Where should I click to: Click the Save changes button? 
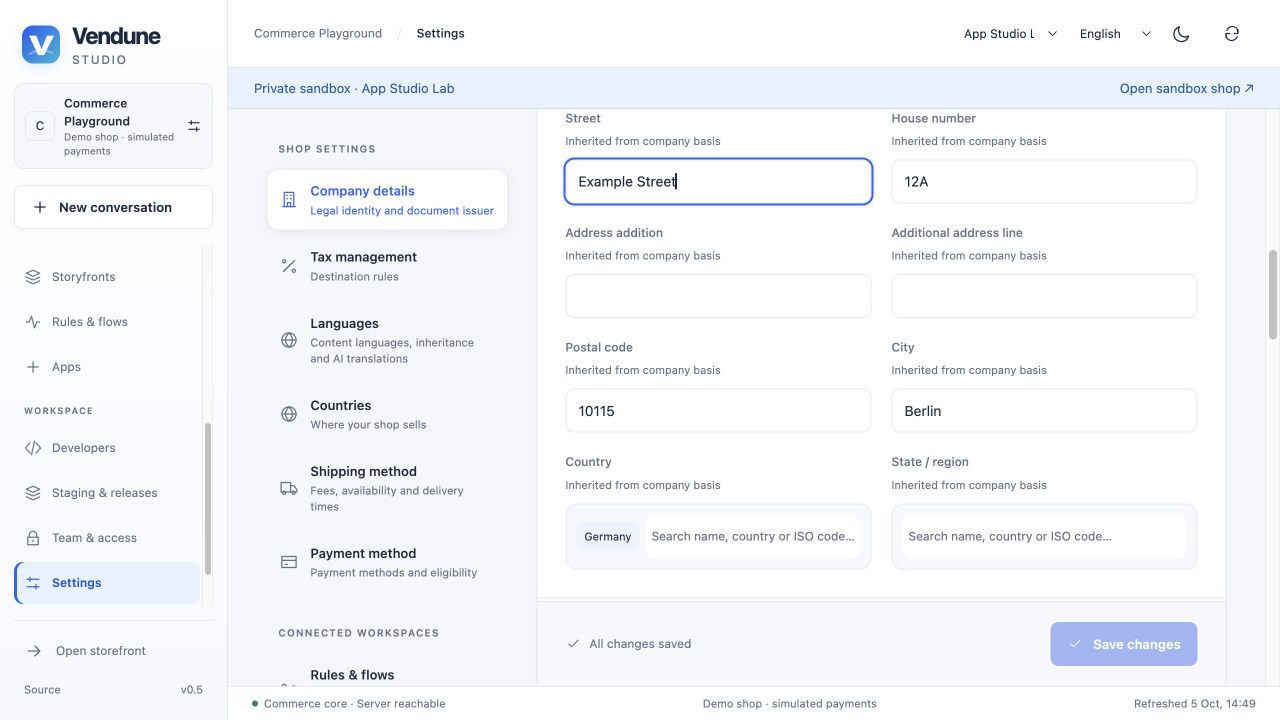coord(1123,644)
